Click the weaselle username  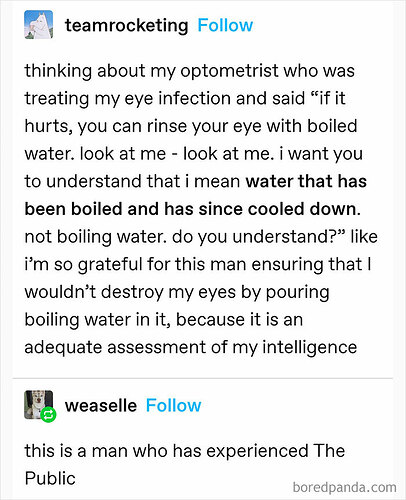point(101,406)
